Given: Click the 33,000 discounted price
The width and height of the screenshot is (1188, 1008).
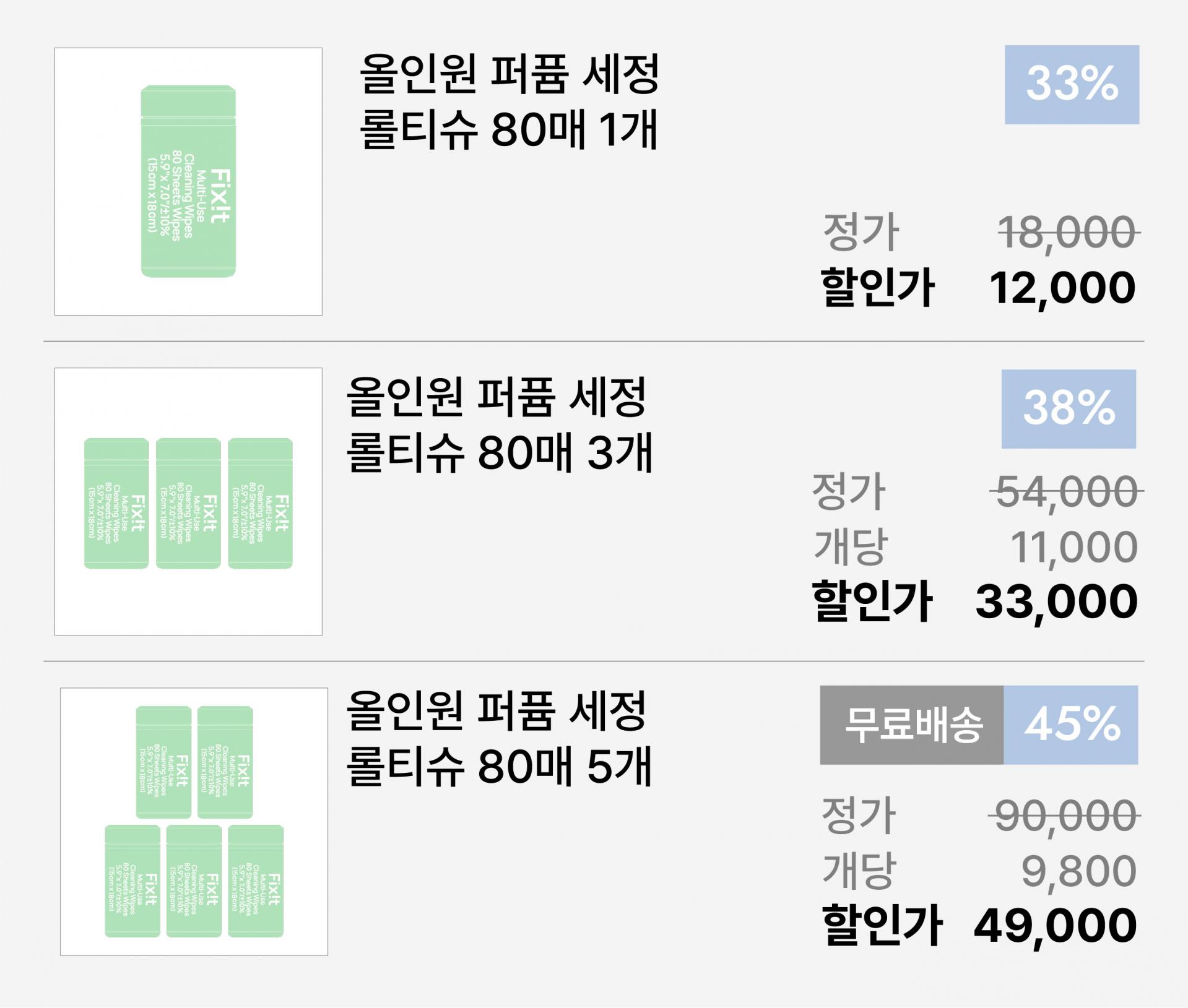Looking at the screenshot, I should (x=1057, y=602).
